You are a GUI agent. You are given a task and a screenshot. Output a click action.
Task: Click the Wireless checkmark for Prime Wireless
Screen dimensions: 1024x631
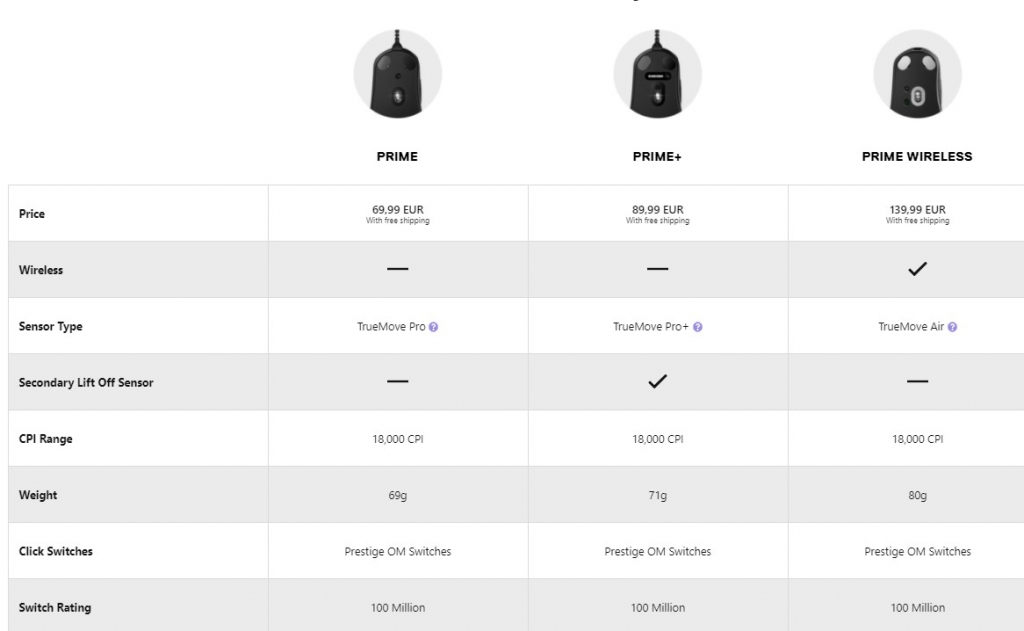(x=917, y=269)
